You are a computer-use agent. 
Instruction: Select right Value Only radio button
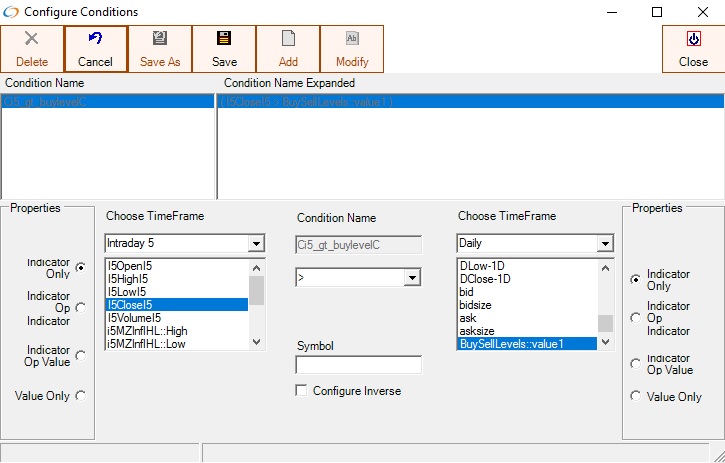pyautogui.click(x=635, y=397)
